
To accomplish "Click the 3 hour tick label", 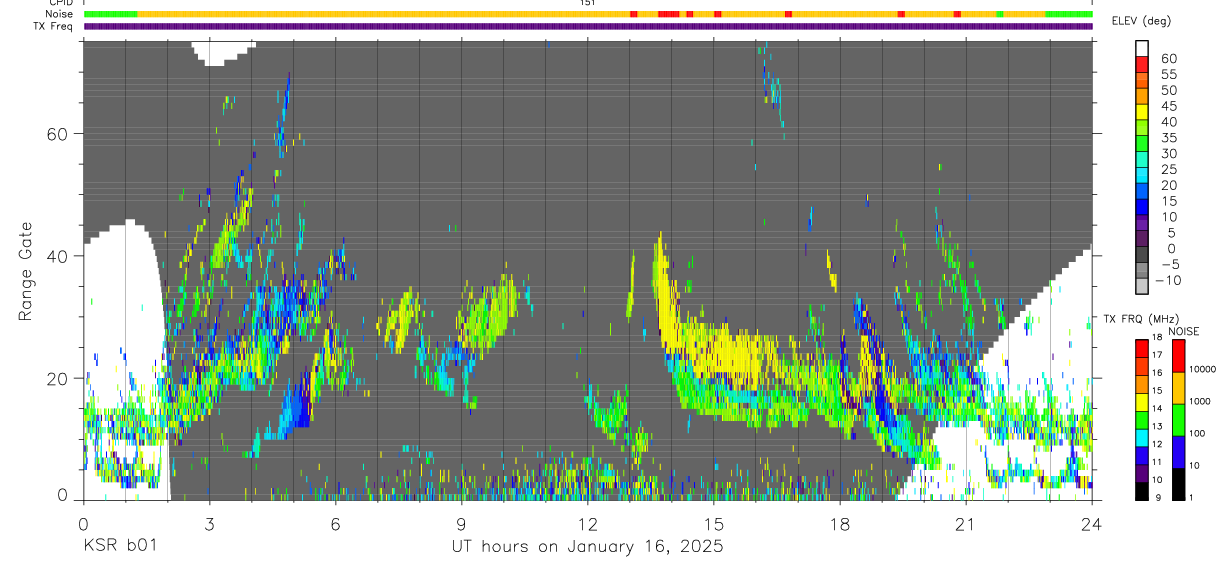I will click(209, 524).
